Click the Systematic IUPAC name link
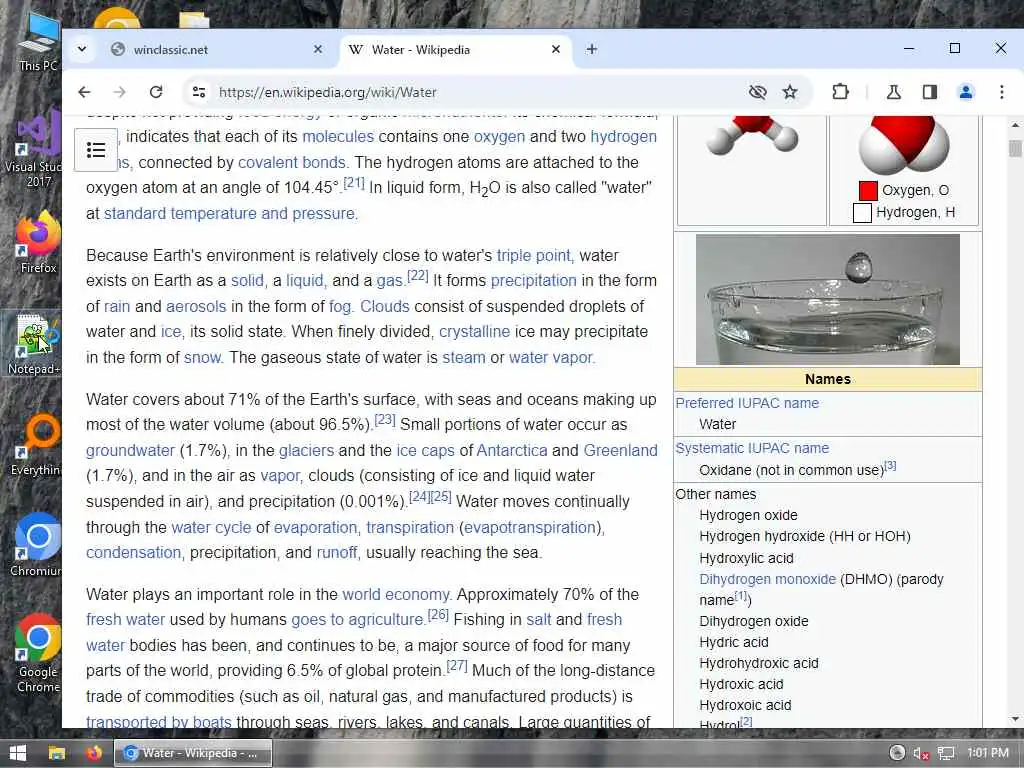 click(x=752, y=448)
